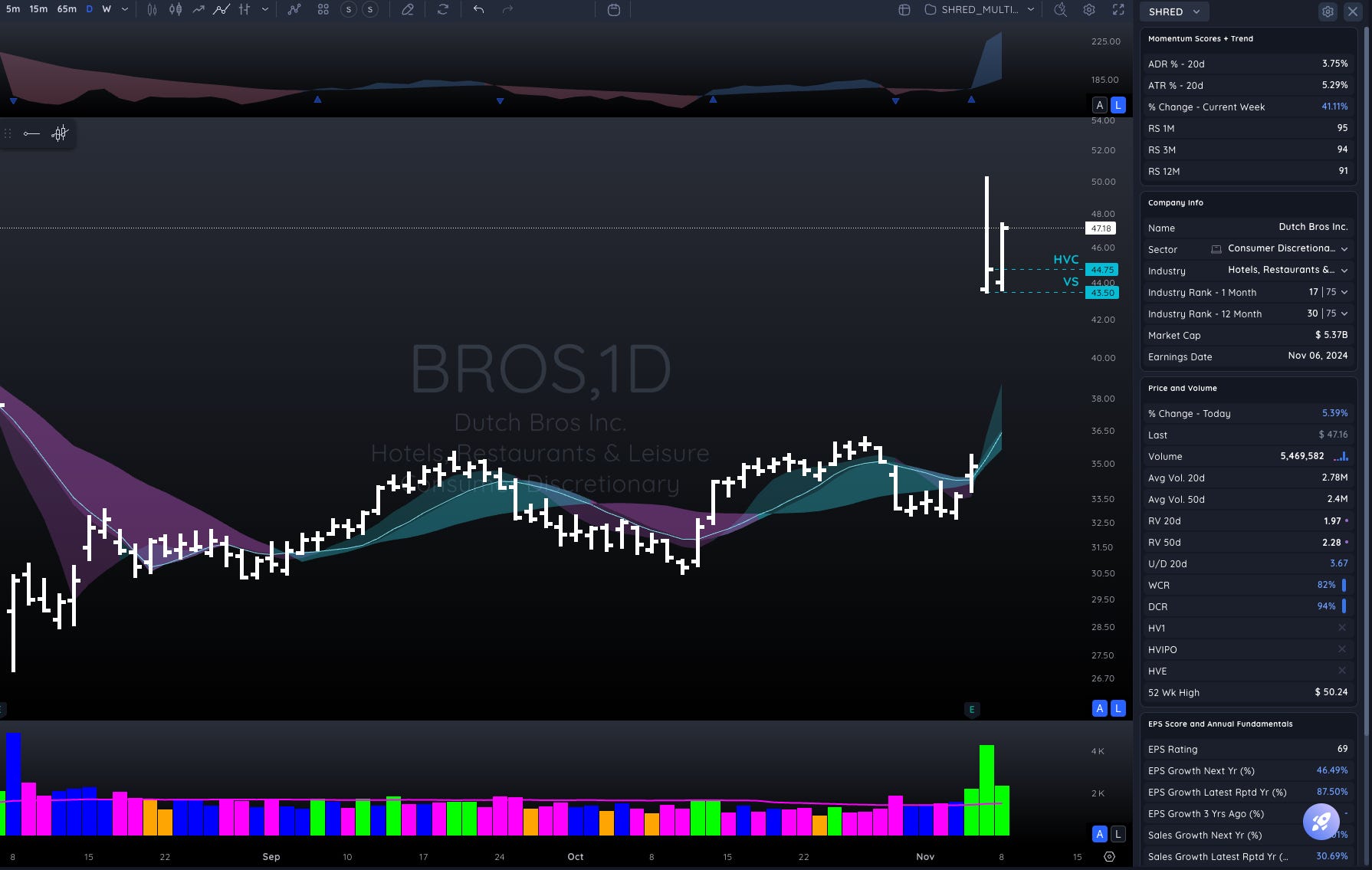Image resolution: width=1372 pixels, height=870 pixels.
Task: Click the DCR 94% bar
Action: 1344,606
